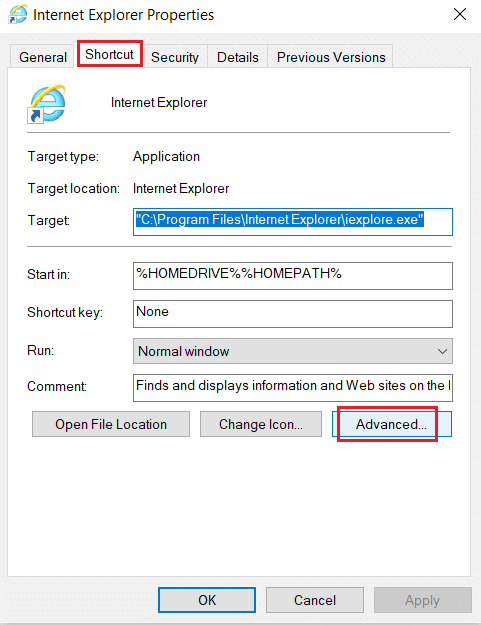Click the Comment text field
Image resolution: width=481 pixels, height=625 pixels.
click(293, 387)
